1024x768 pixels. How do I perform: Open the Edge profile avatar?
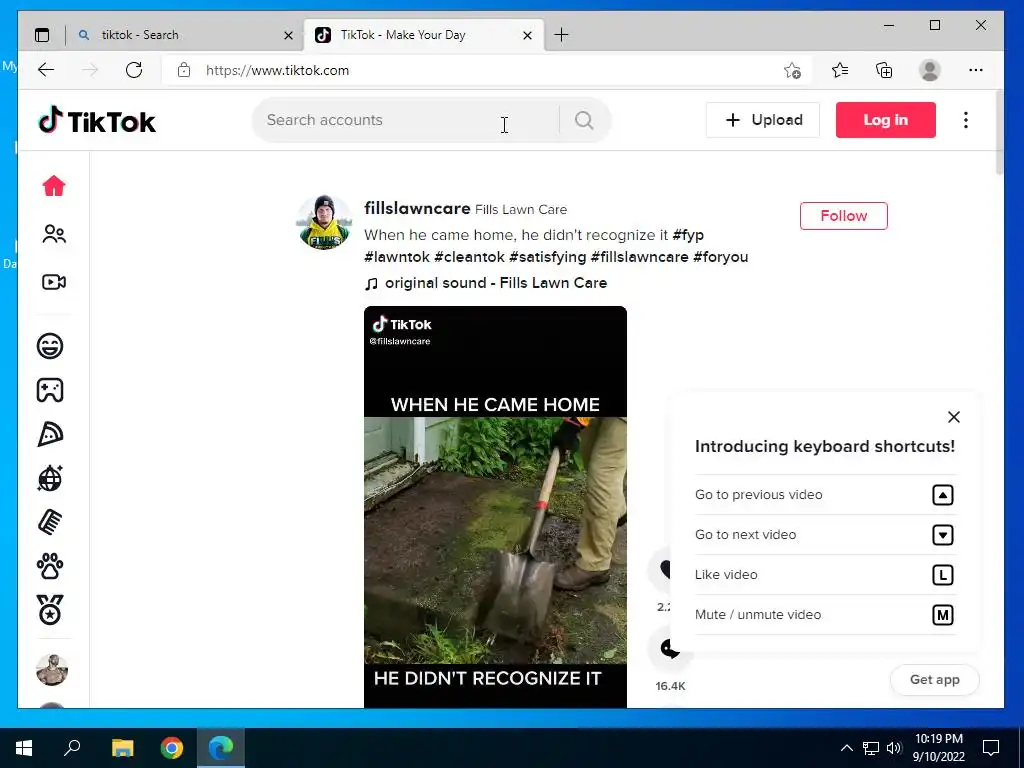click(x=929, y=70)
